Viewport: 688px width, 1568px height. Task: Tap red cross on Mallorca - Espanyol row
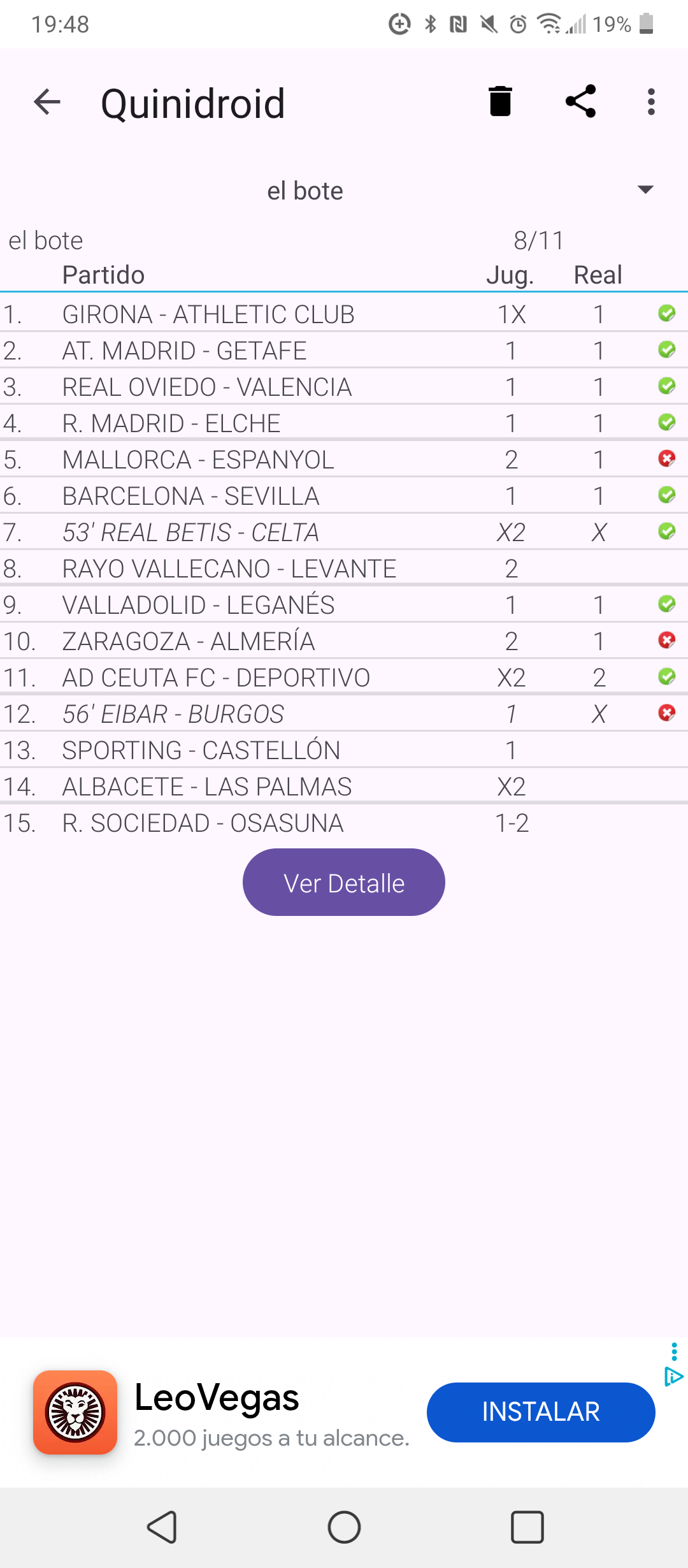pyautogui.click(x=666, y=458)
